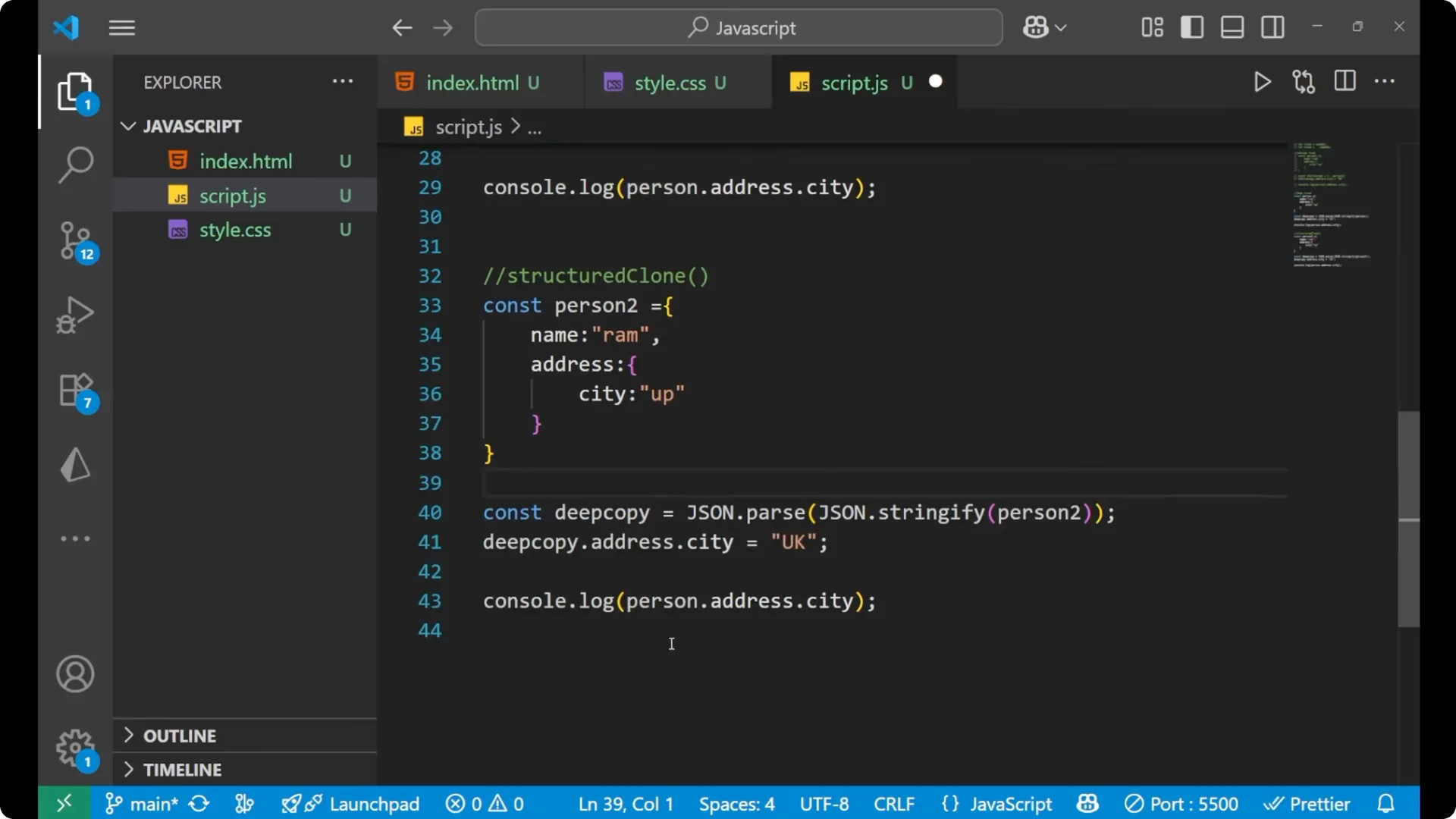The width and height of the screenshot is (1456, 819).
Task: Open the hamburger menu
Action: pos(121,27)
